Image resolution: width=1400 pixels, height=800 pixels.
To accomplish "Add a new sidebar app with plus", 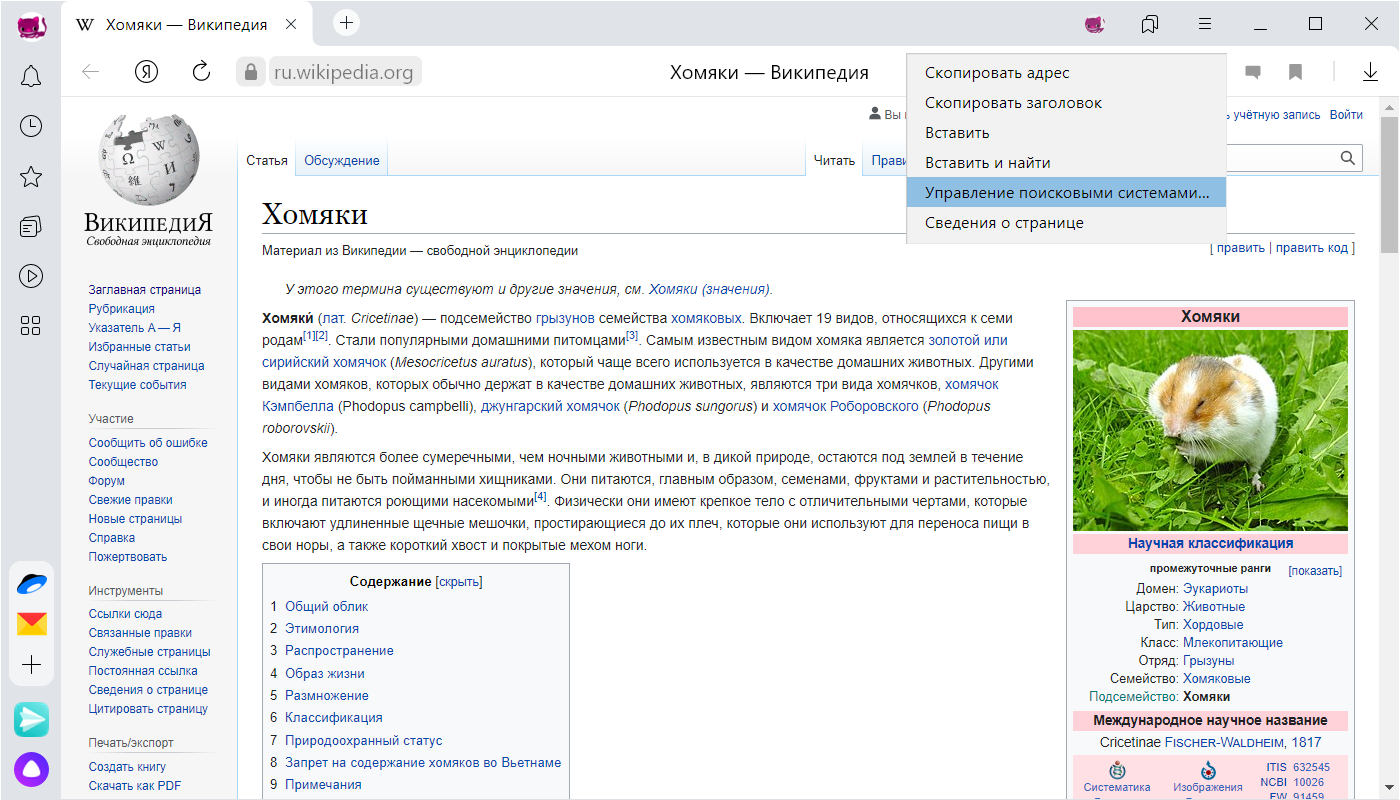I will (x=32, y=665).
